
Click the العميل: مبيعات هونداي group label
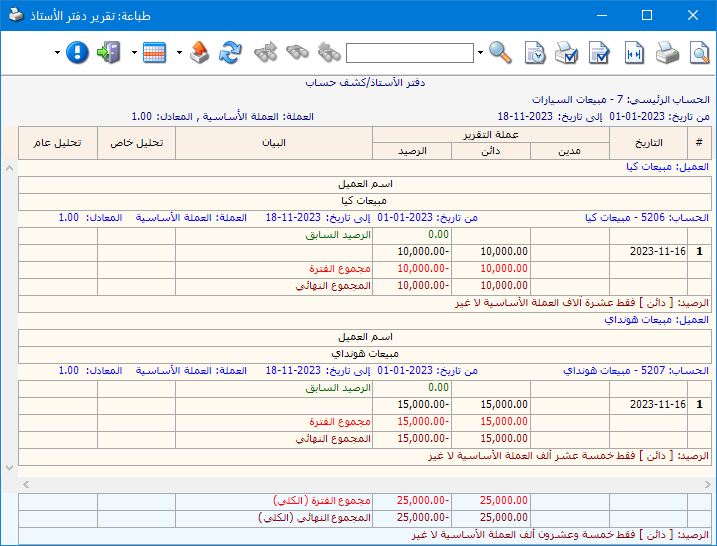pyautogui.click(x=657, y=320)
